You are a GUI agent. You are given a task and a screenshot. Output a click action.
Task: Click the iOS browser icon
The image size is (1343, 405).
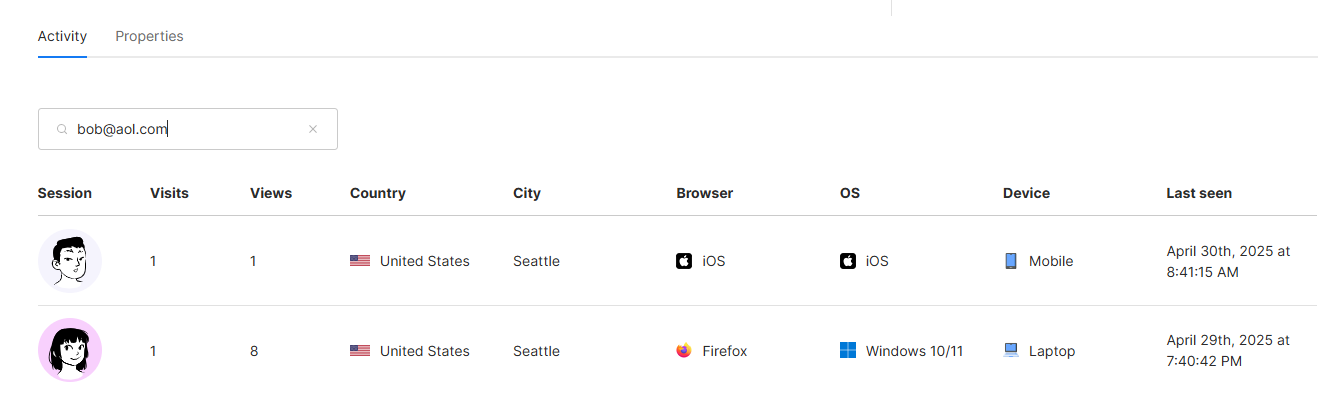[x=684, y=261]
